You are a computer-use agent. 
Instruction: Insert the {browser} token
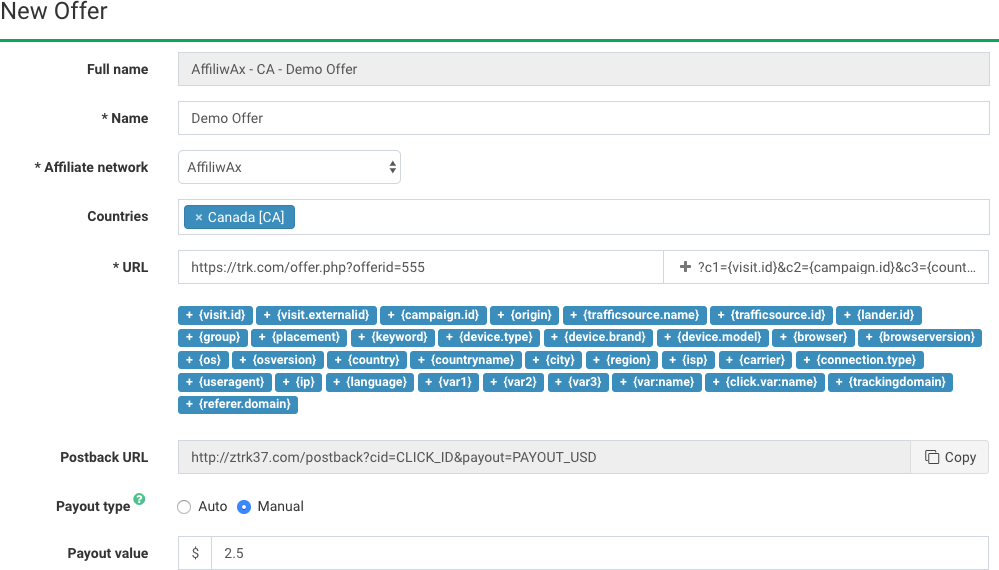(x=814, y=337)
